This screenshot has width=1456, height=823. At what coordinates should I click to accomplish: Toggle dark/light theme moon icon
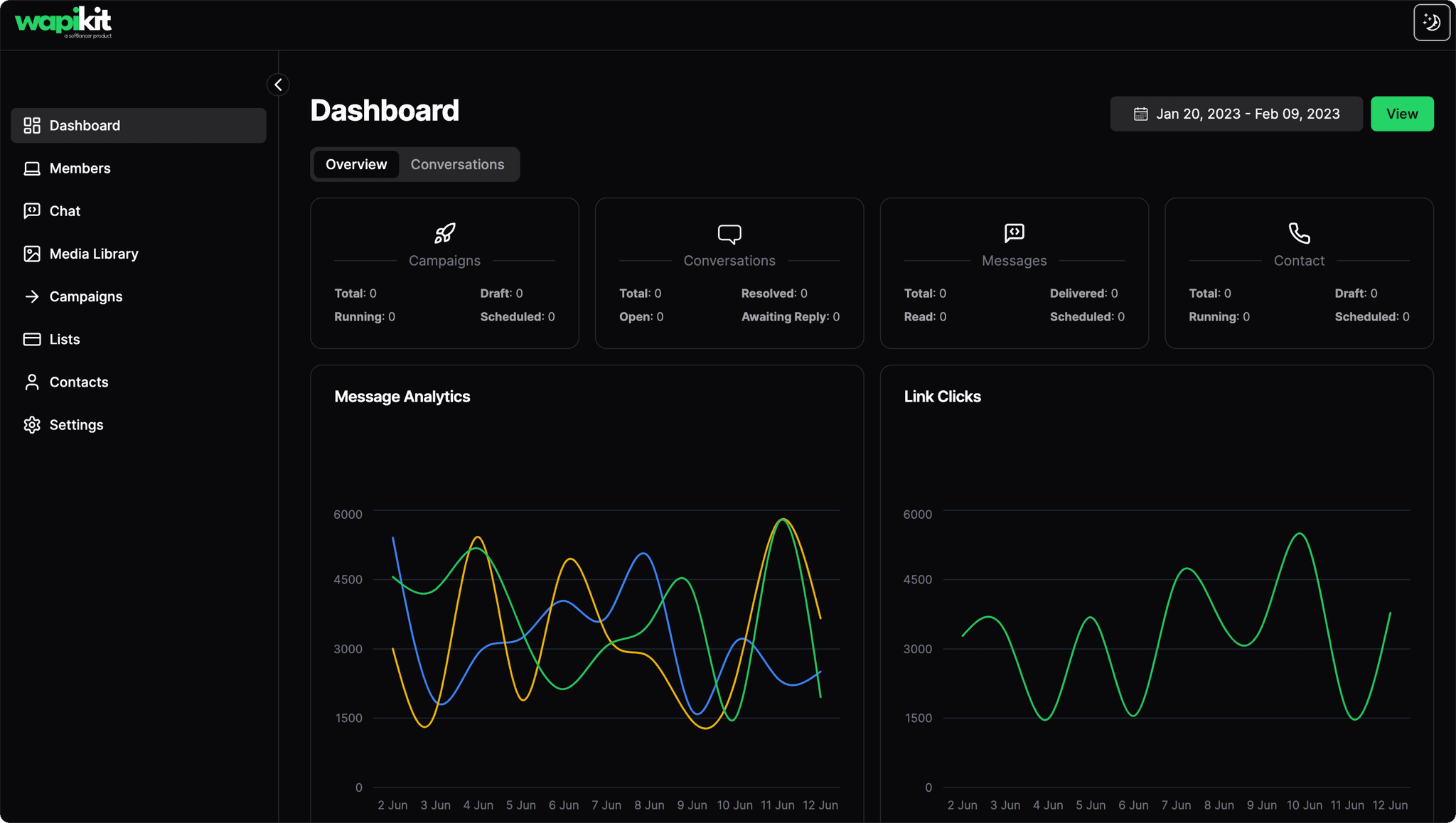(1431, 22)
